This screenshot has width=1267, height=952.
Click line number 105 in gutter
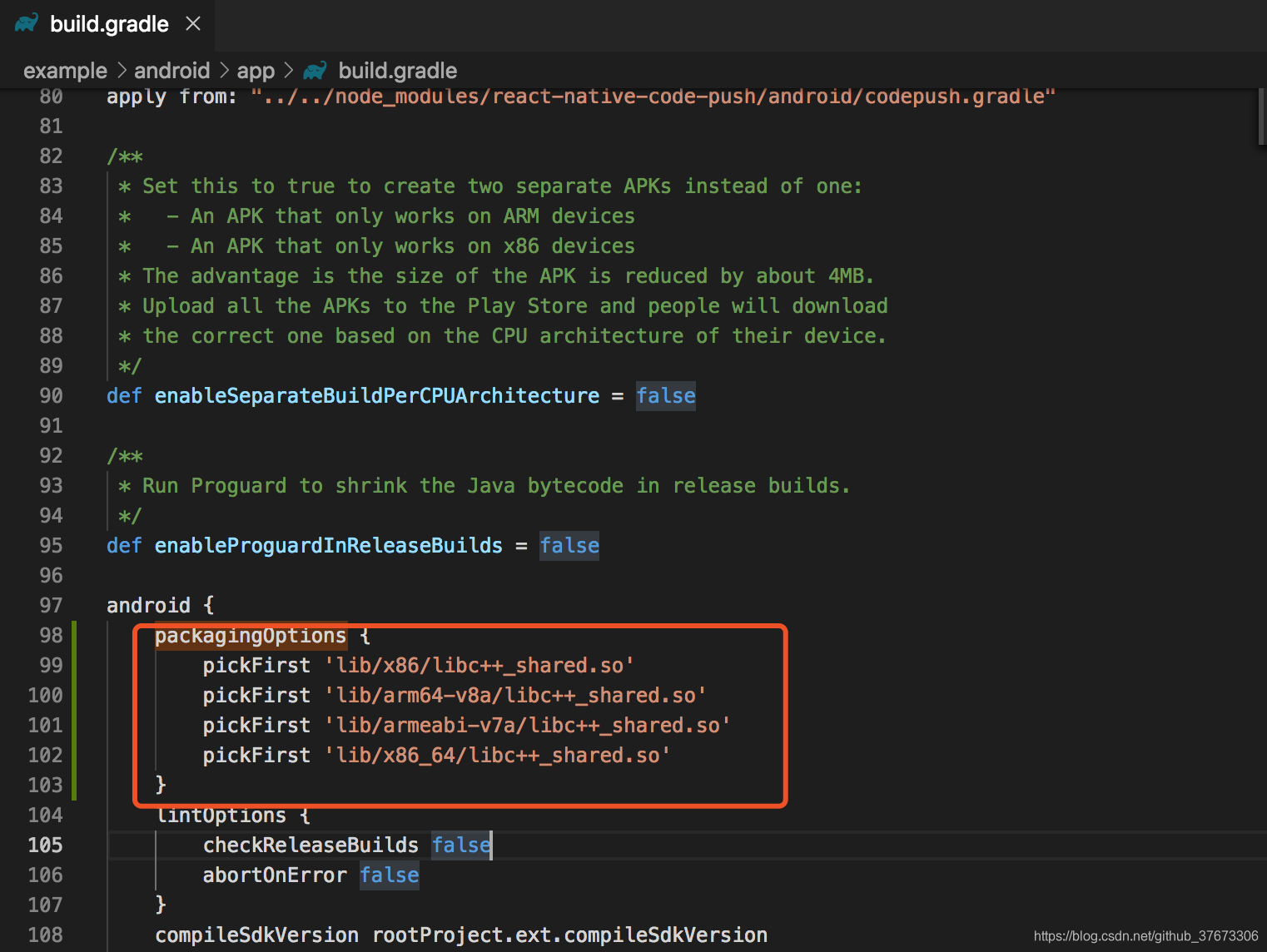point(45,845)
